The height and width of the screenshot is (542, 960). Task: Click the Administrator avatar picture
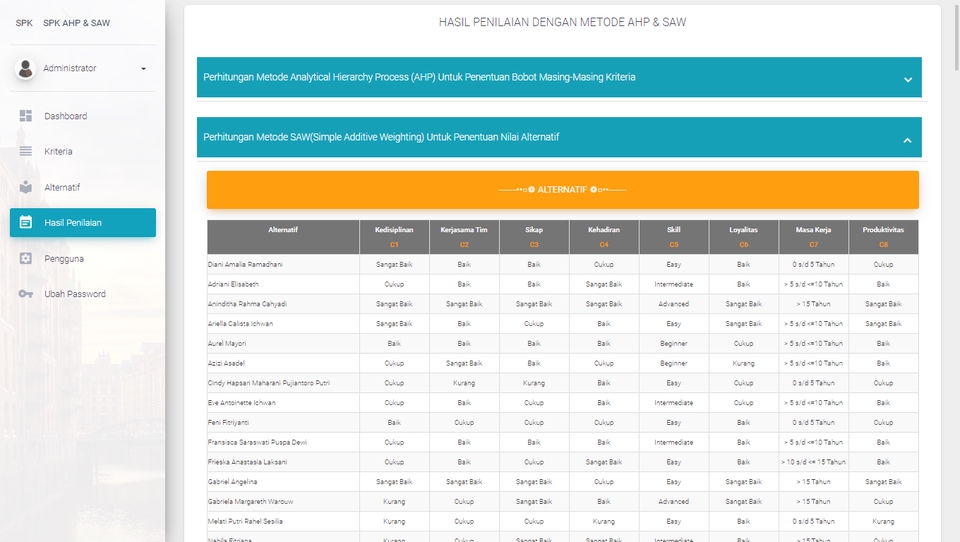(x=25, y=69)
